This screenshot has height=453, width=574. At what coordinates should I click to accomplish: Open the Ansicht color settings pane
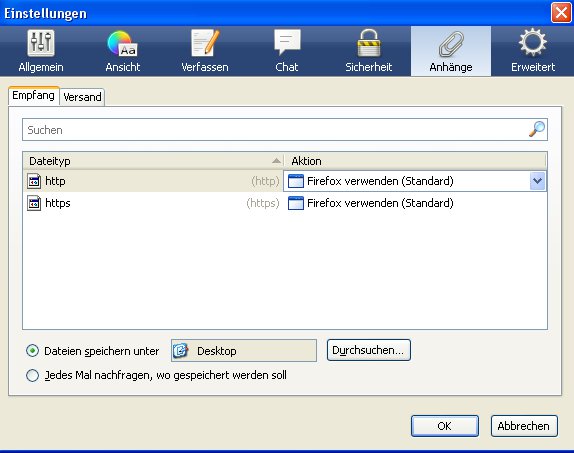123,51
